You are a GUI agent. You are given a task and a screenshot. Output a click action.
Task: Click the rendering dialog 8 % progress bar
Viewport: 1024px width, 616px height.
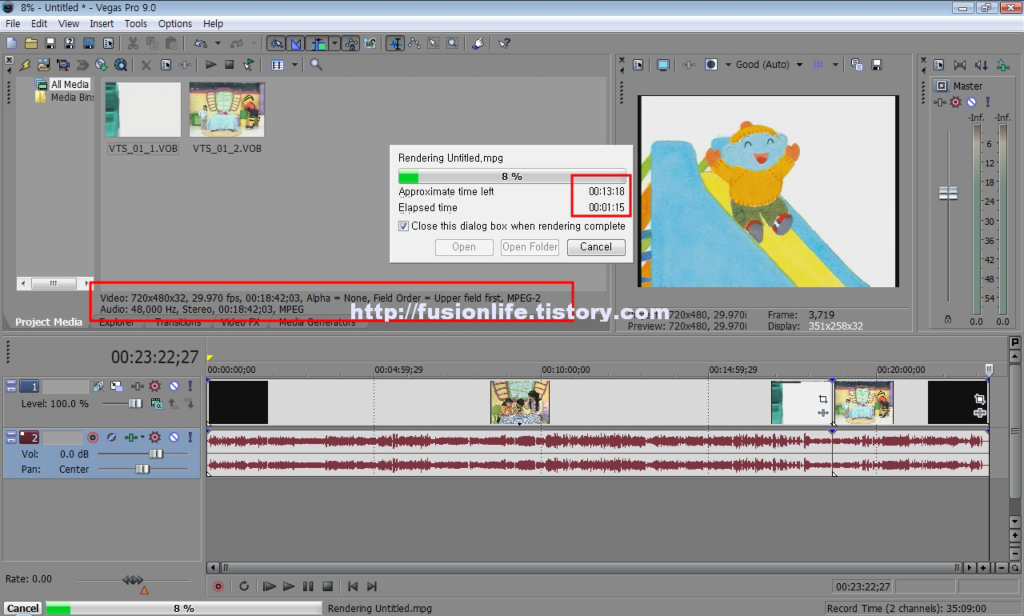point(512,176)
